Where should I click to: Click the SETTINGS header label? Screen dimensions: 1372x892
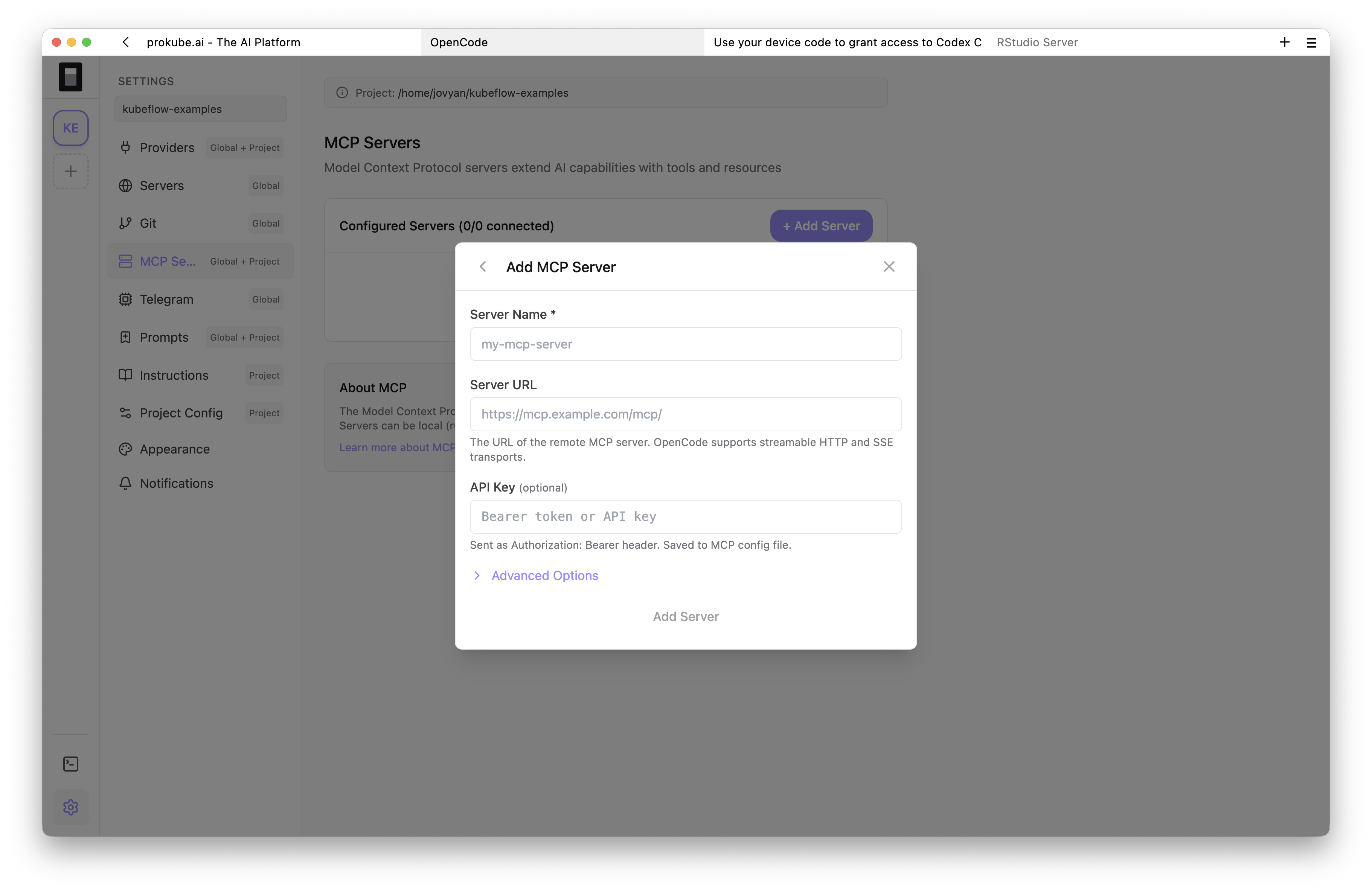click(146, 81)
